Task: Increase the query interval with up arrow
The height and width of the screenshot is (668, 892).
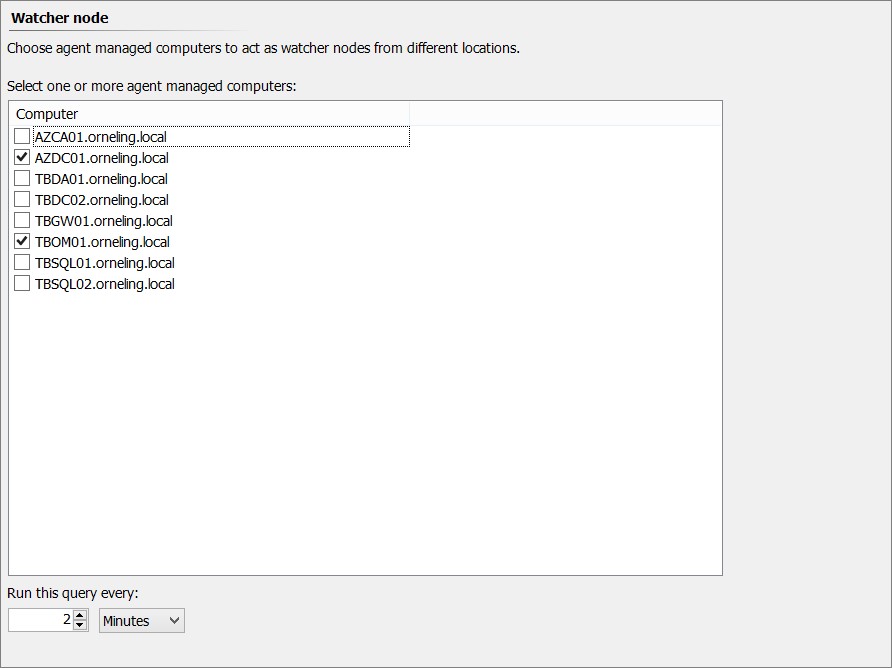Action: (80, 615)
